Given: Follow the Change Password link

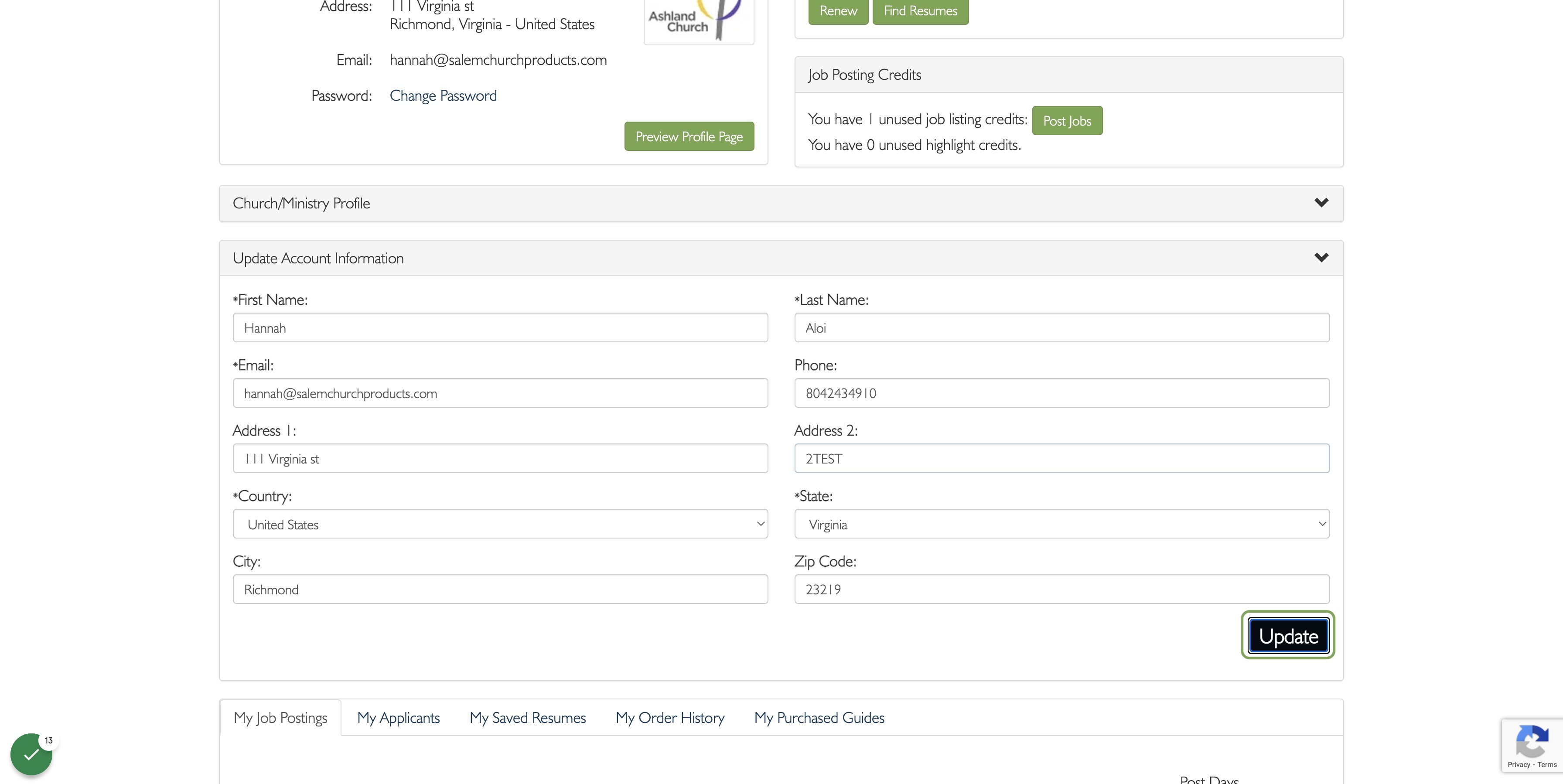Looking at the screenshot, I should 443,96.
